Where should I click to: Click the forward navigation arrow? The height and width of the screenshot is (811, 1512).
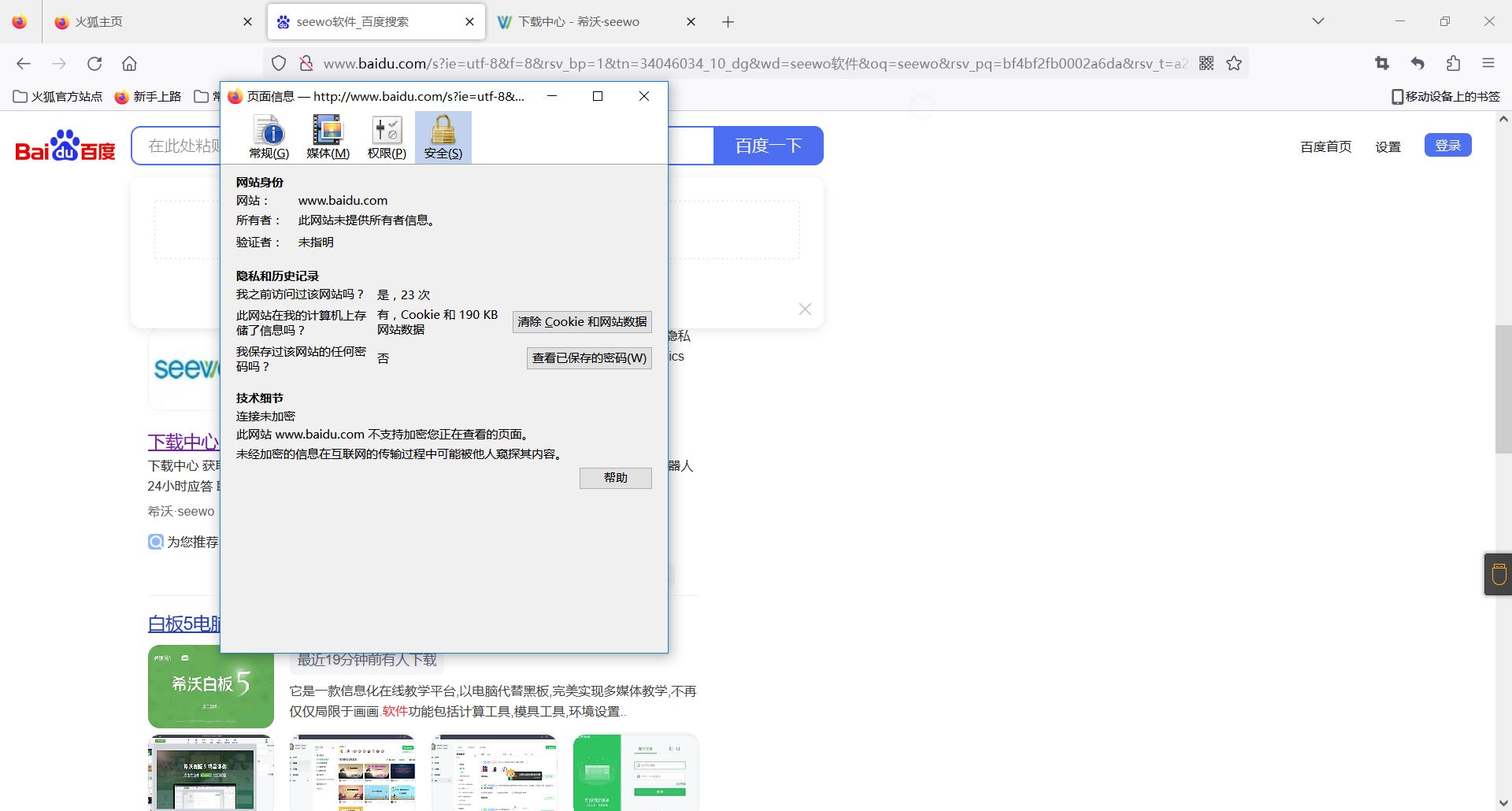coord(59,64)
